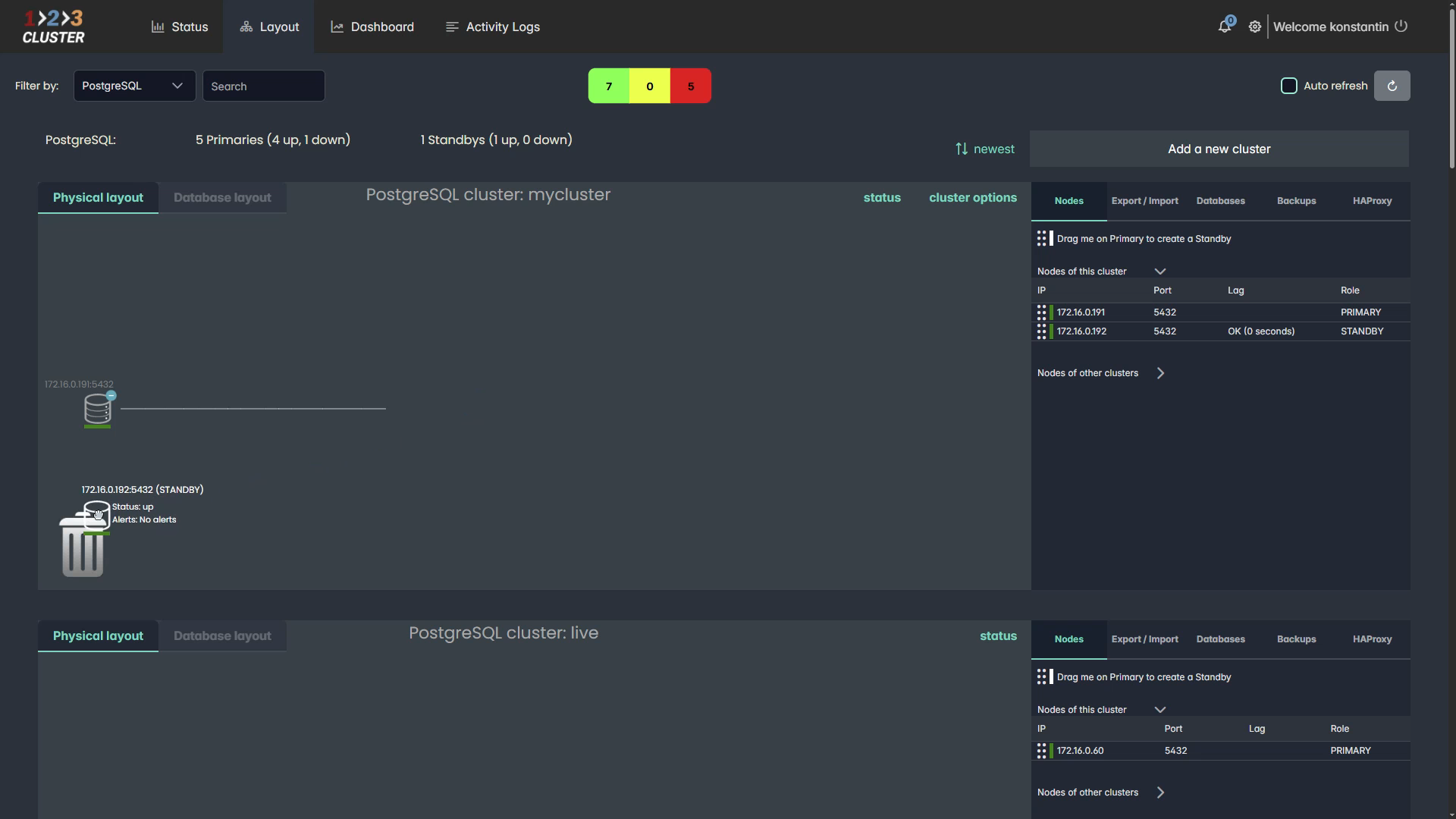This screenshot has width=1456, height=819.
Task: Switch to Database layout tab for mycluster
Action: pos(222,198)
